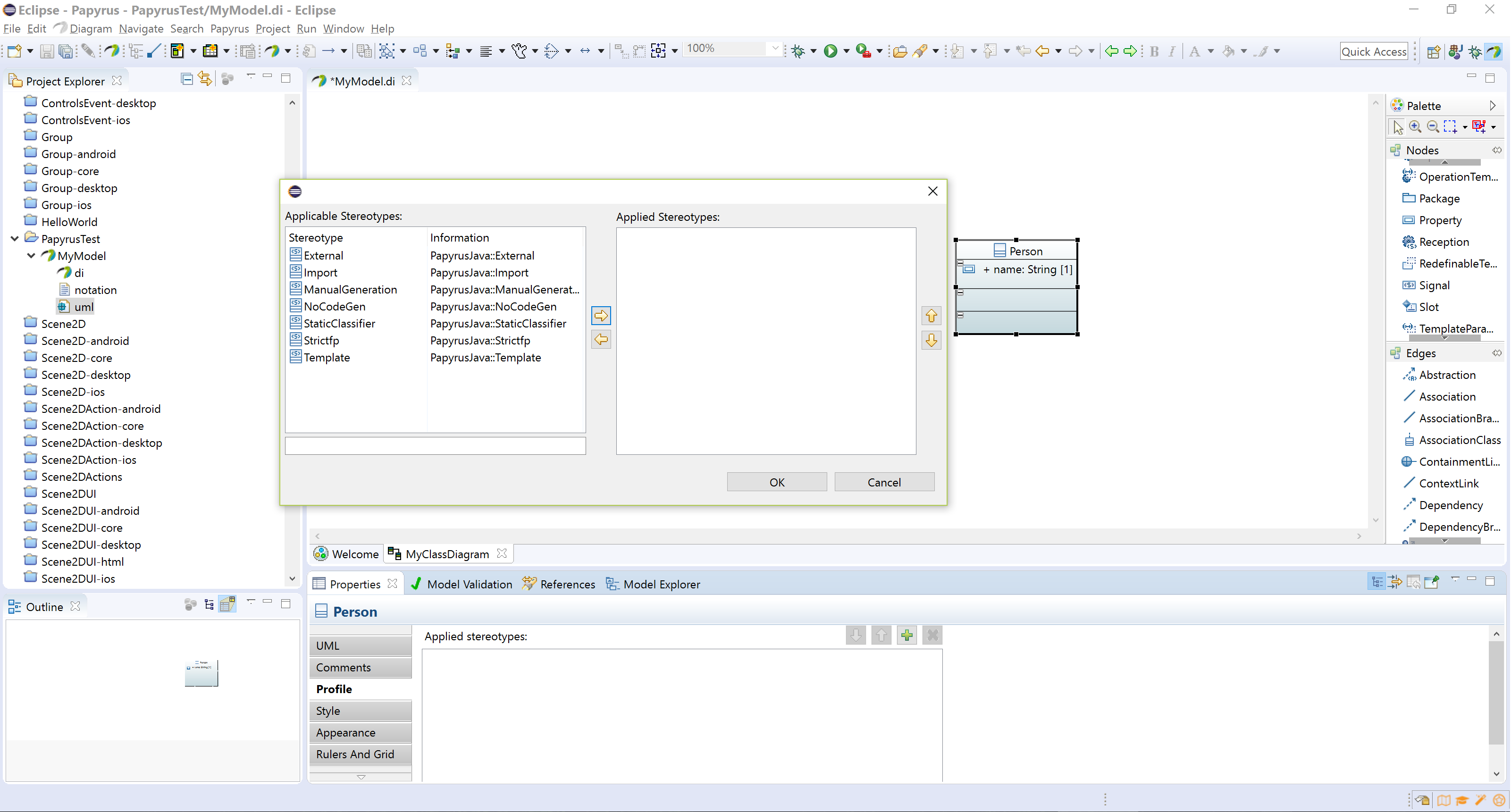1511x812 pixels.
Task: Select the palette arrow selection tool
Action: point(1398,126)
